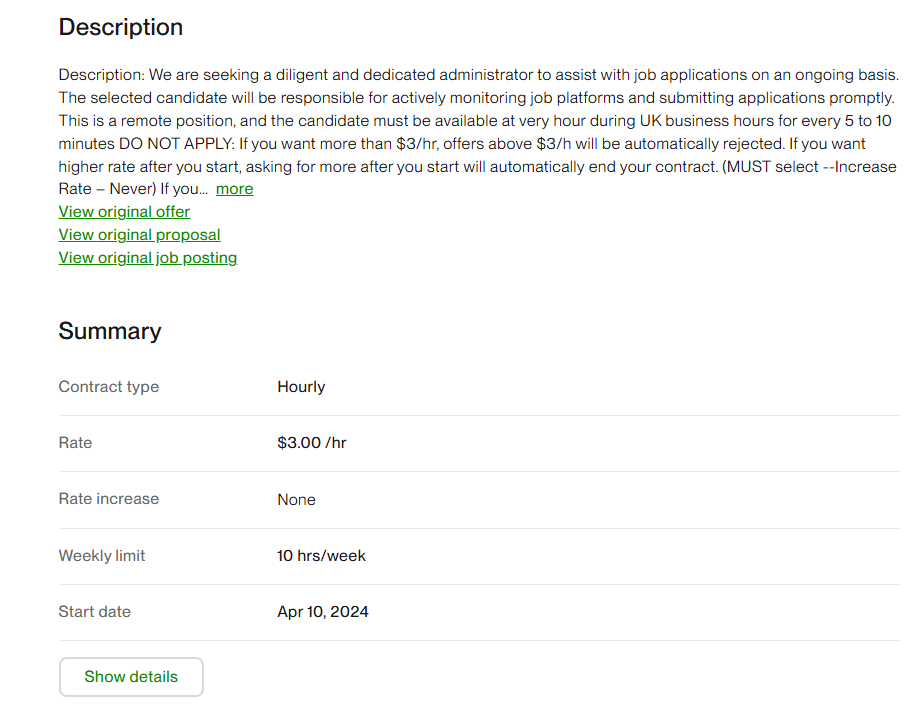Click the None rate increase value

[296, 500]
